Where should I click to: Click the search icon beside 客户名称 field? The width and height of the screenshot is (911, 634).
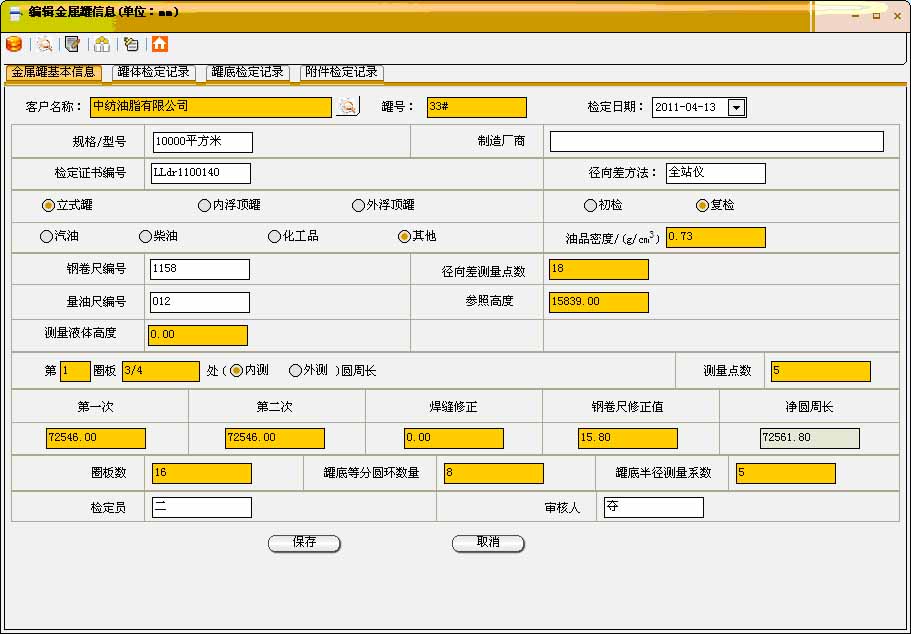pyautogui.click(x=345, y=107)
